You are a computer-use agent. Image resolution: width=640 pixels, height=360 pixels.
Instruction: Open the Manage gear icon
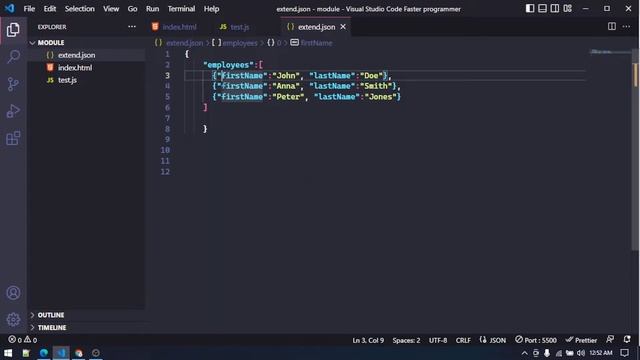click(x=13, y=320)
